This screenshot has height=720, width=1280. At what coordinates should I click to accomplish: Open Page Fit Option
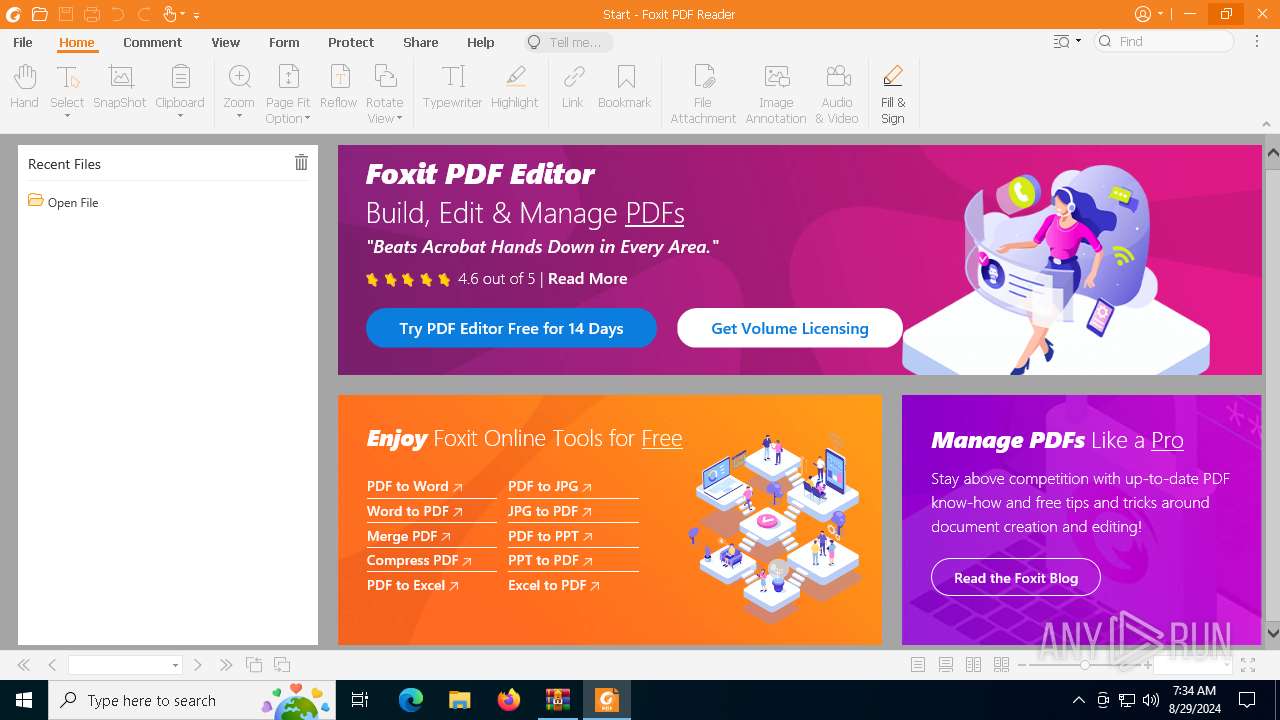(x=288, y=94)
